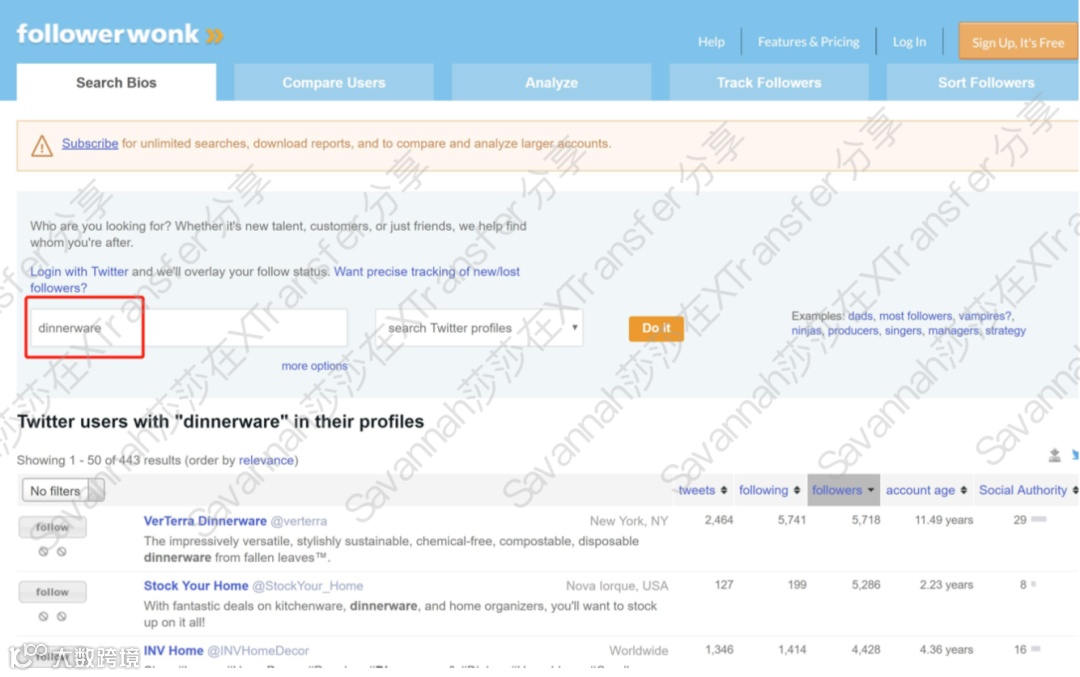The width and height of the screenshot is (1080, 677).
Task: Click second block icon under VerTerra follow button
Action: [61, 551]
